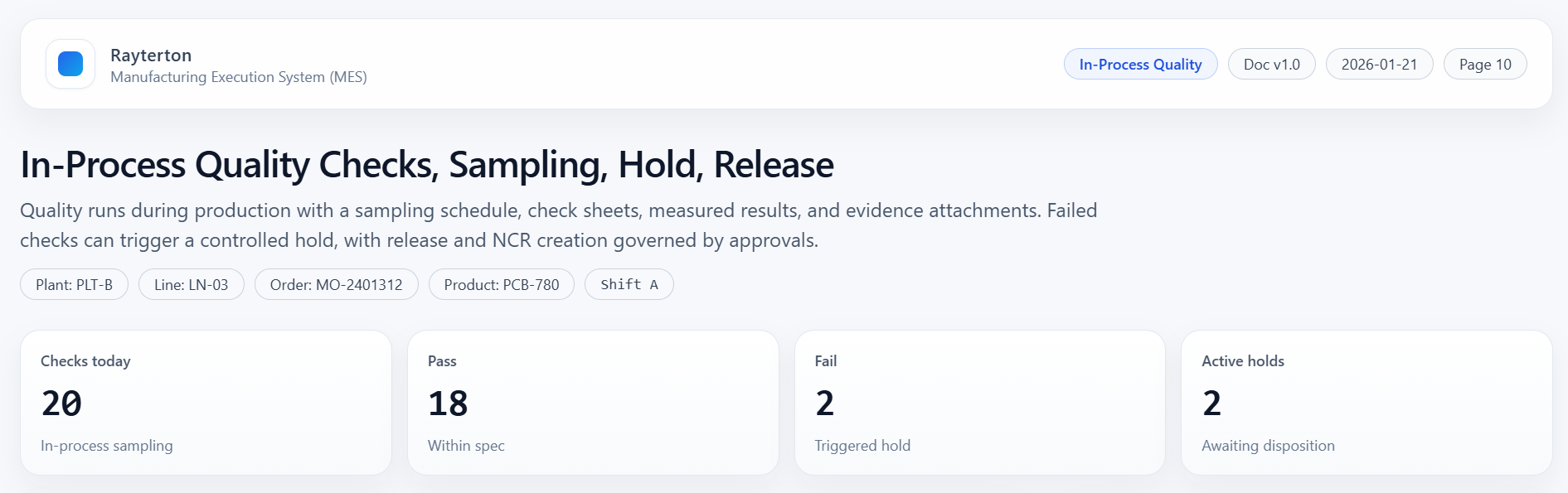1568x493 pixels.
Task: Click the Rayterton brand name
Action: (151, 56)
